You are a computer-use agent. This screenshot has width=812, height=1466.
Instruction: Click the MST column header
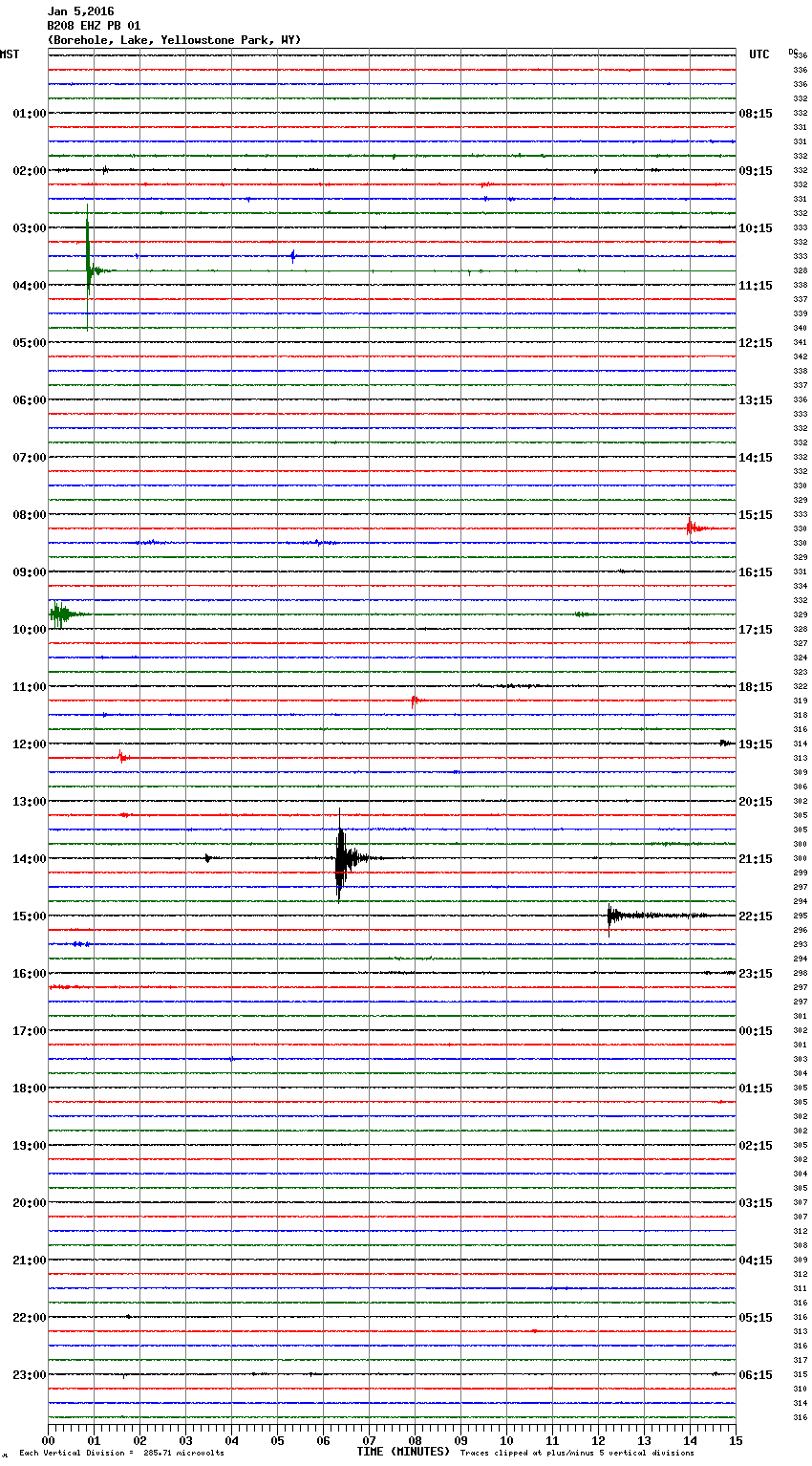pos(10,54)
